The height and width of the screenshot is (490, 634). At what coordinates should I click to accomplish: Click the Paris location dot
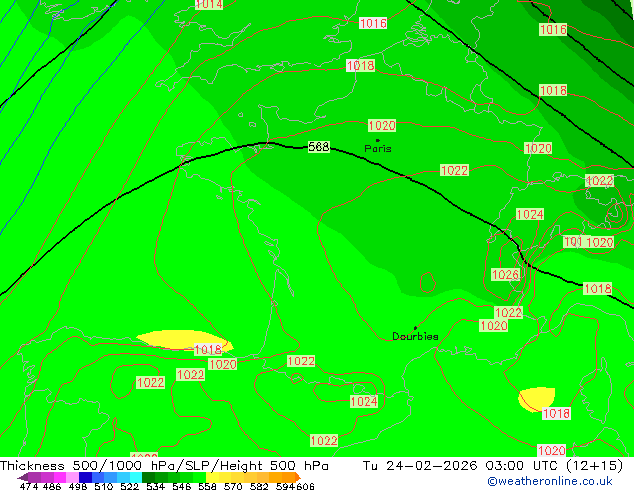click(378, 140)
